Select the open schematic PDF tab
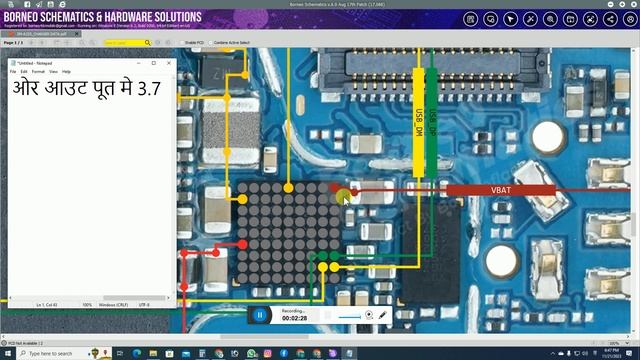 tap(41, 34)
